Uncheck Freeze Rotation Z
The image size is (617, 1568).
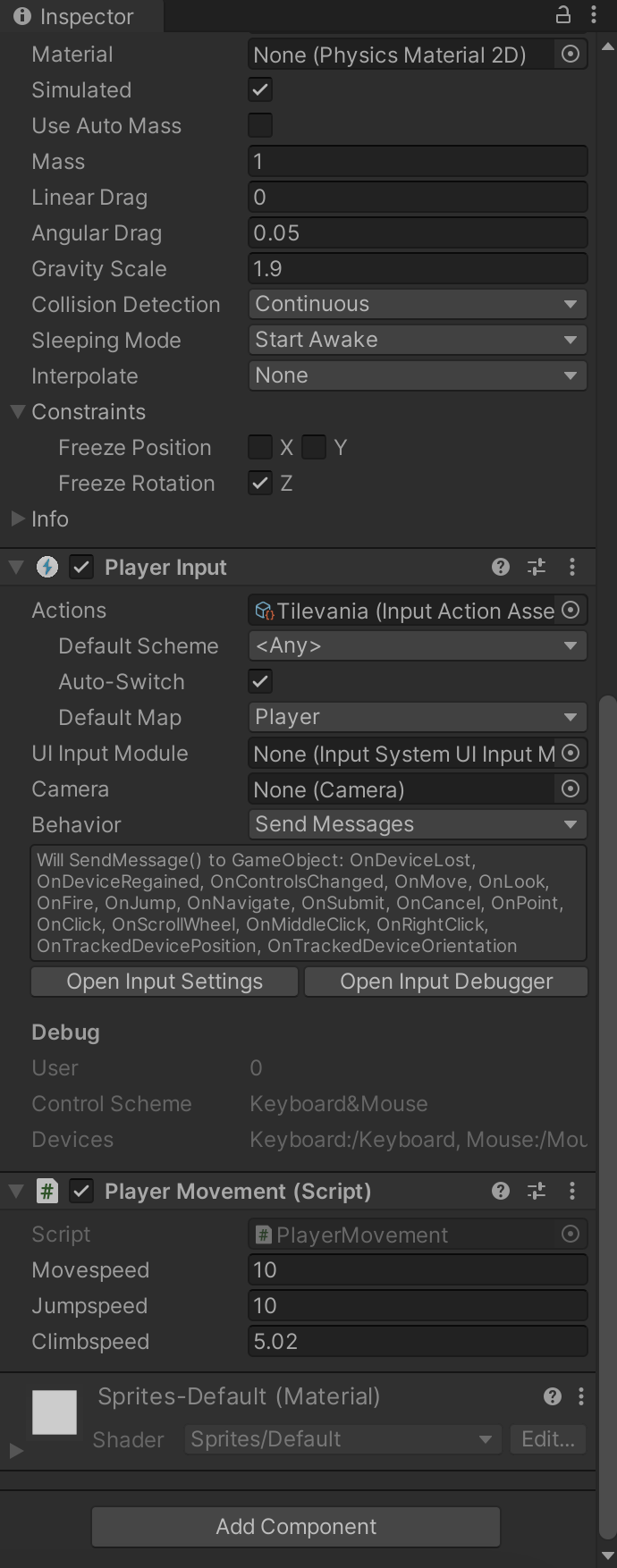pos(259,483)
